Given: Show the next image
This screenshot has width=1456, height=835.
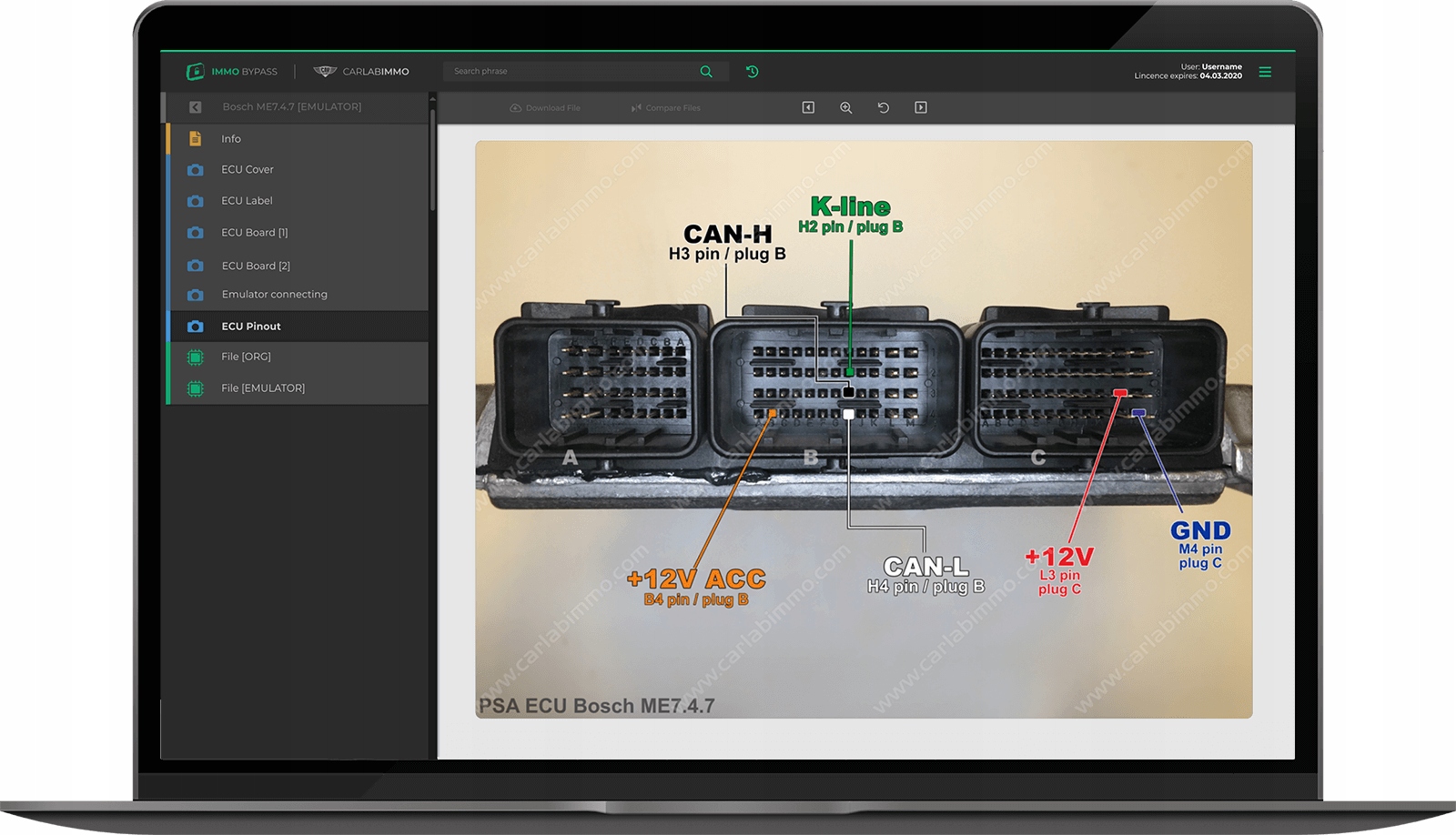Looking at the screenshot, I should 921,107.
